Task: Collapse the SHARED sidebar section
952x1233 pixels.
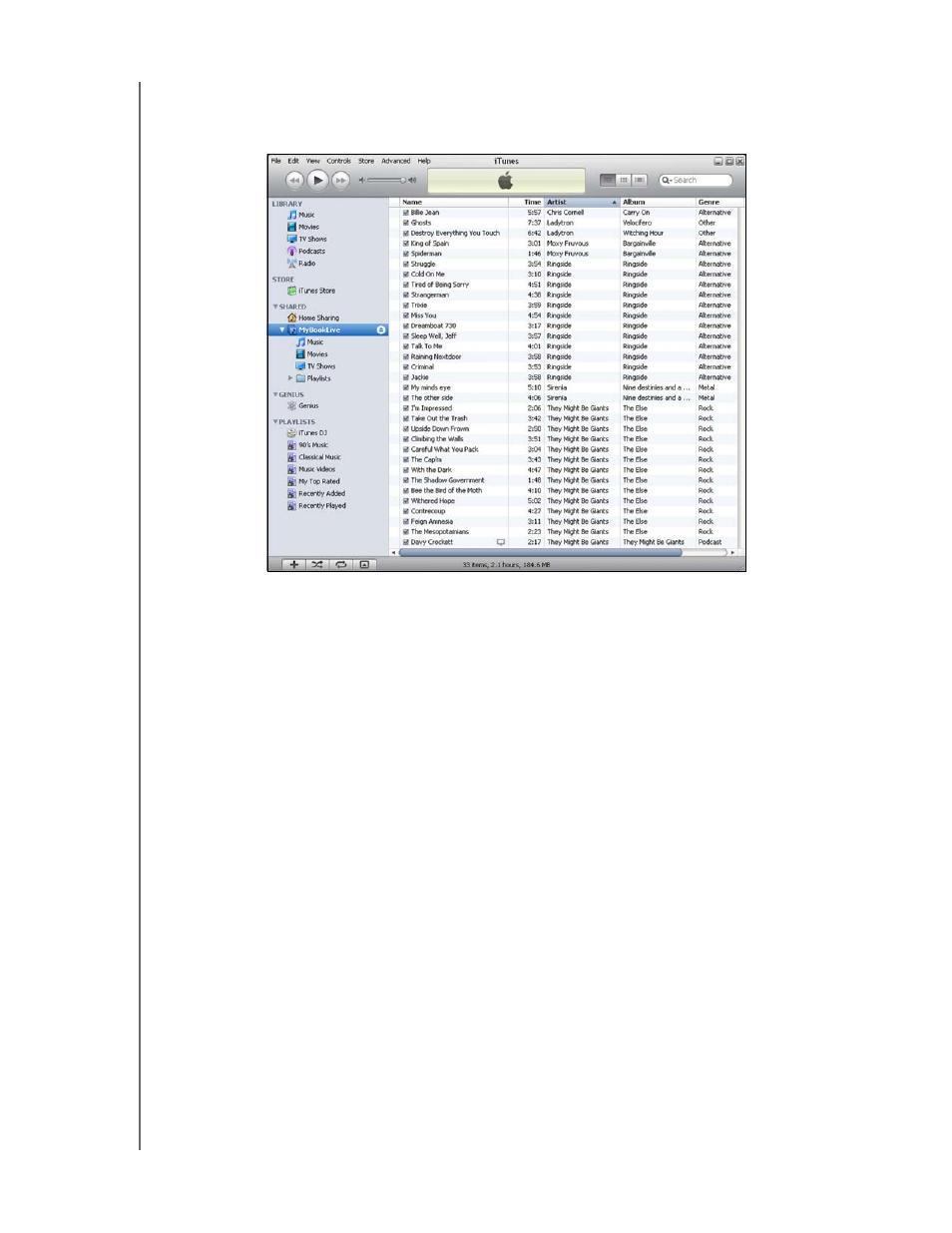Action: [x=275, y=307]
